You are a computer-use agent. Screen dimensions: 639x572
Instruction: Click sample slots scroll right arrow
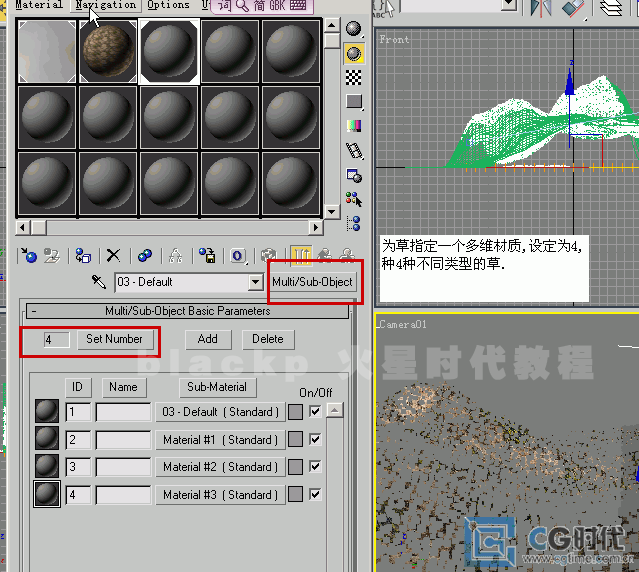(x=315, y=227)
